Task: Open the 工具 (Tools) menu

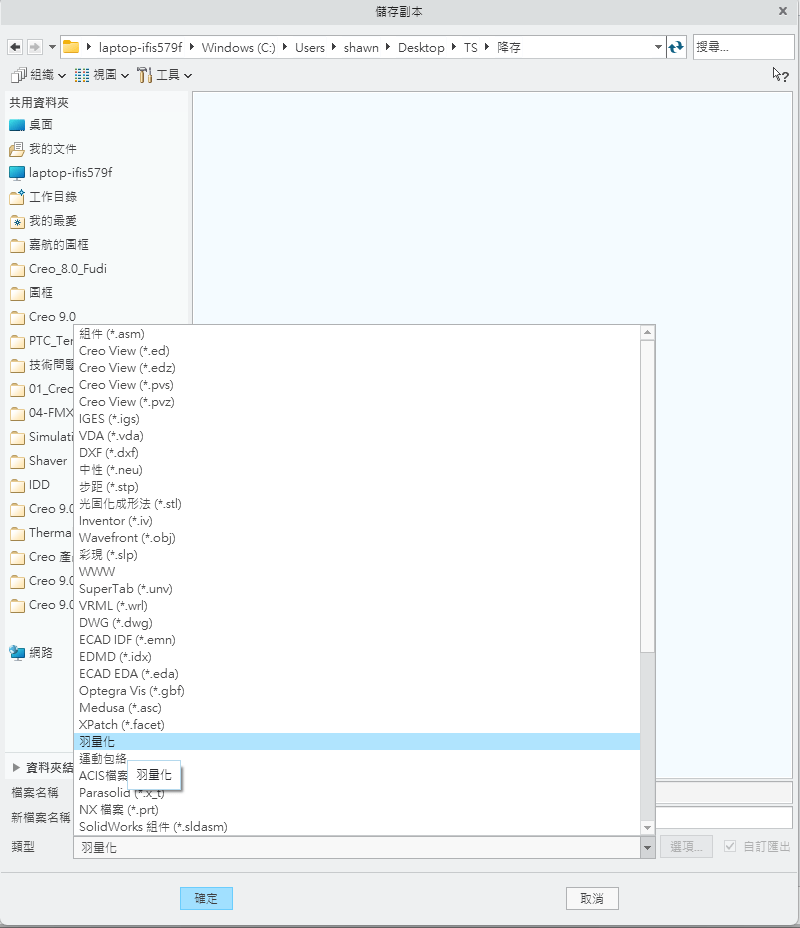Action: point(164,75)
